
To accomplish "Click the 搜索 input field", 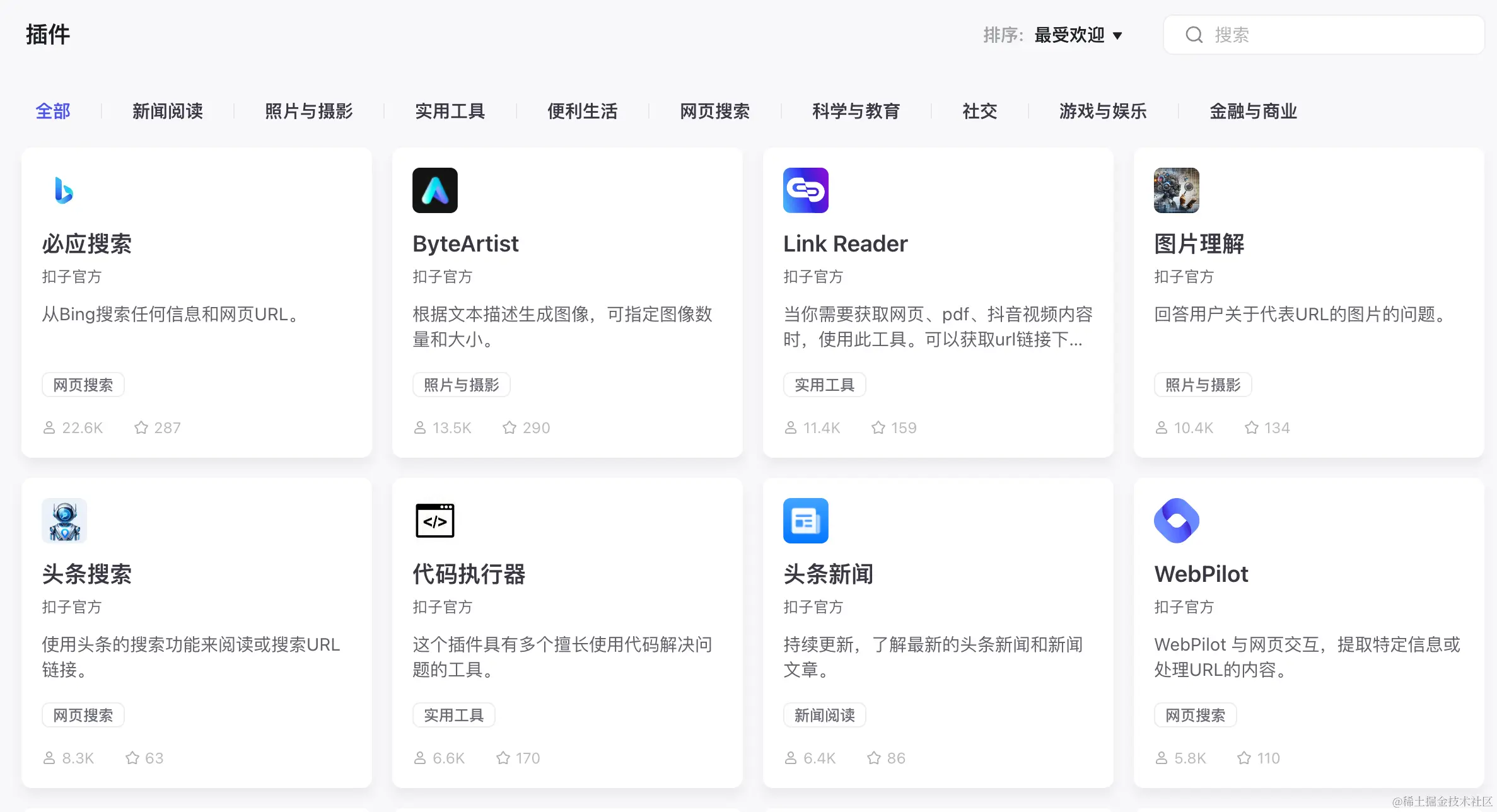I will (1337, 35).
